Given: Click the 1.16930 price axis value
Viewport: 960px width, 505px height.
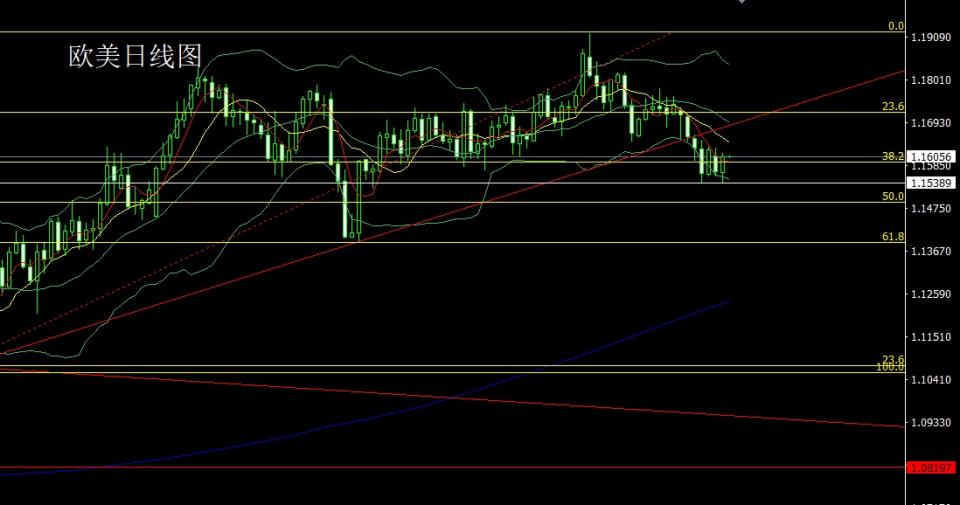Looking at the screenshot, I should 930,123.
